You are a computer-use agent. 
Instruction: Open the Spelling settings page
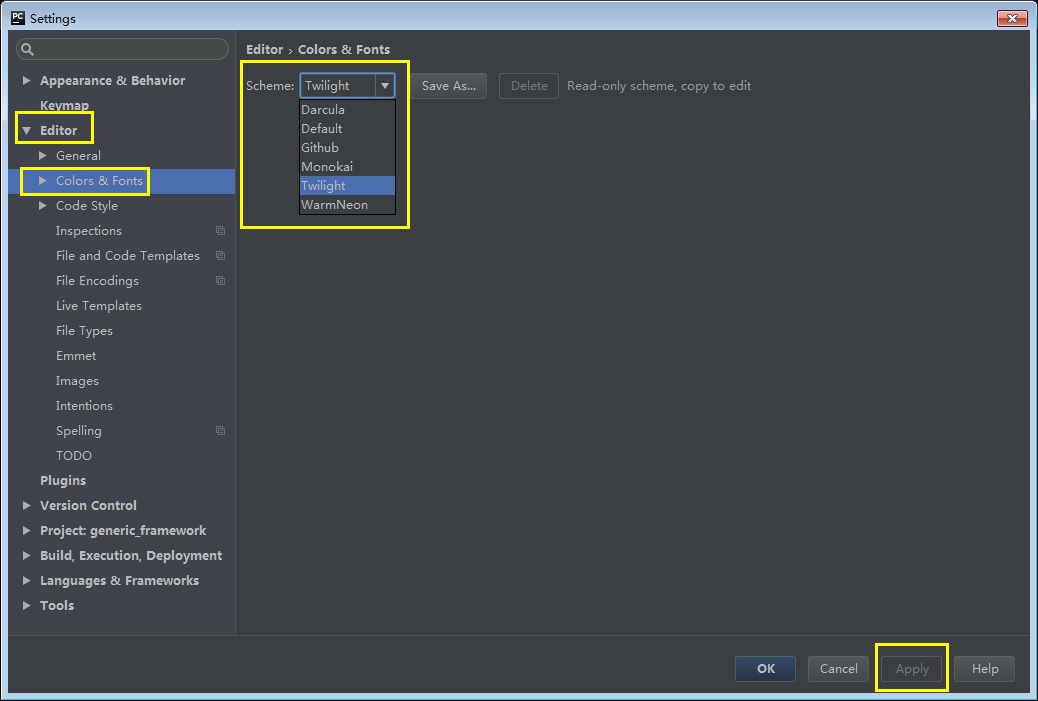coord(79,431)
